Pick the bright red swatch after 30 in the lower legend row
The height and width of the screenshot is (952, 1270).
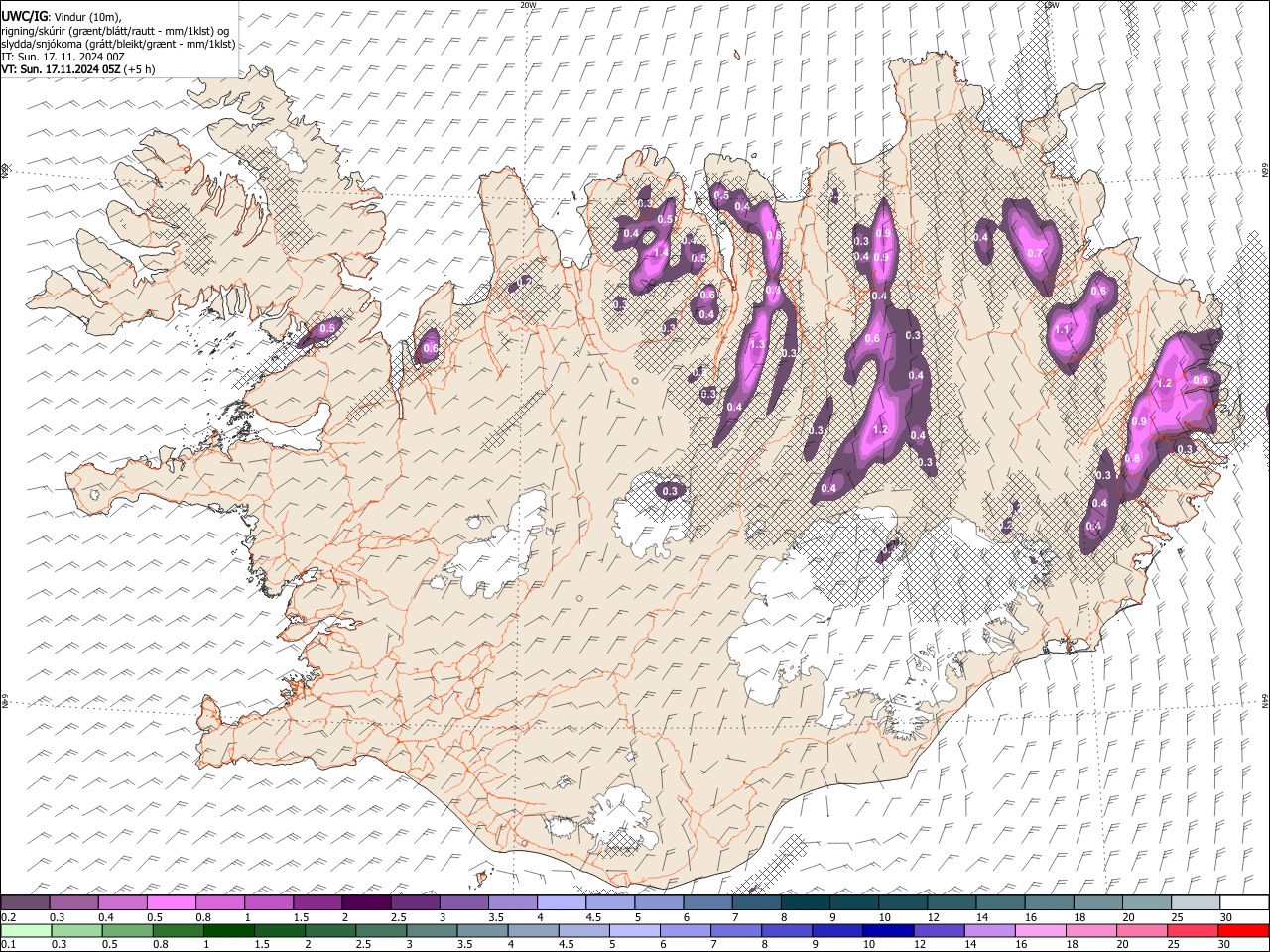(1243, 930)
